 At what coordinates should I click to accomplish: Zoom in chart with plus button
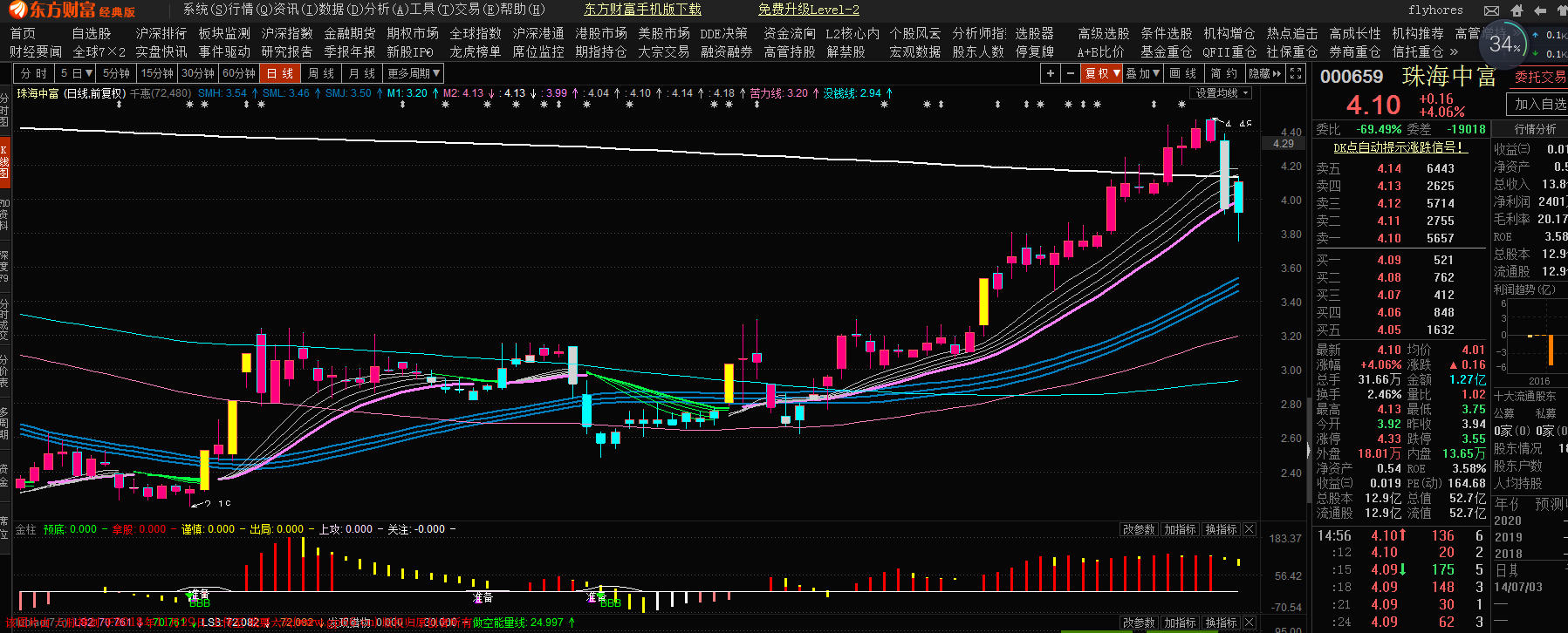click(x=1050, y=73)
